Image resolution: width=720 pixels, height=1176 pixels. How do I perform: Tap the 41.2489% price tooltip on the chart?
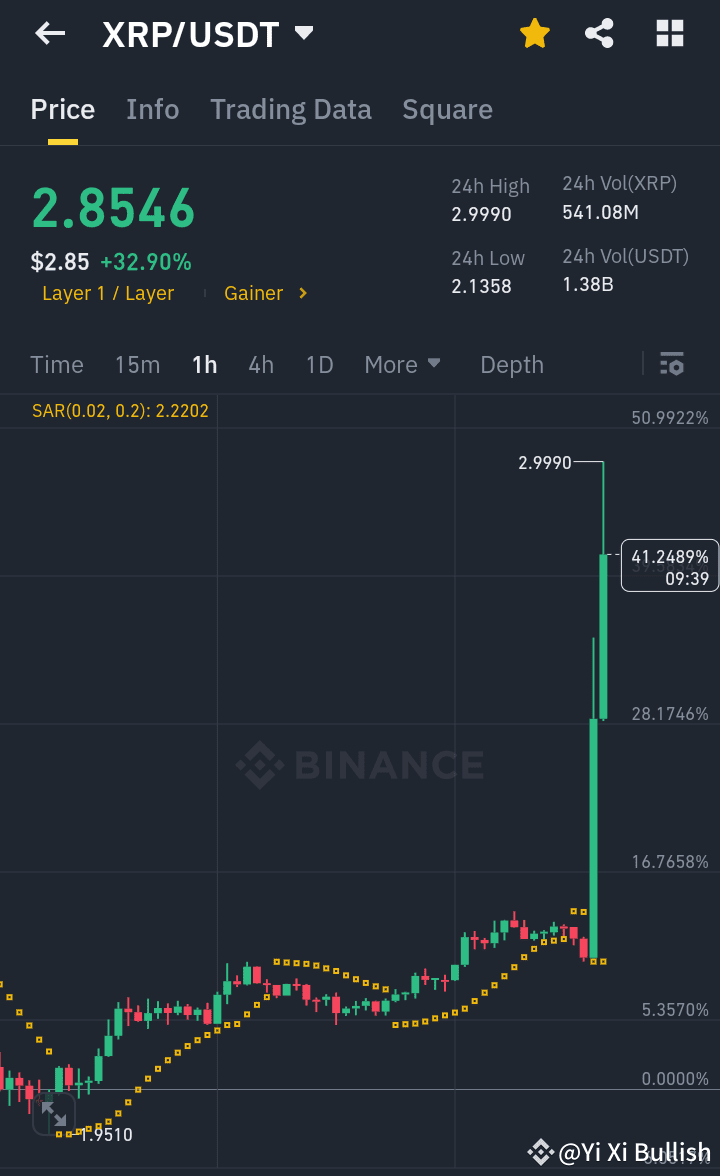pyautogui.click(x=669, y=565)
